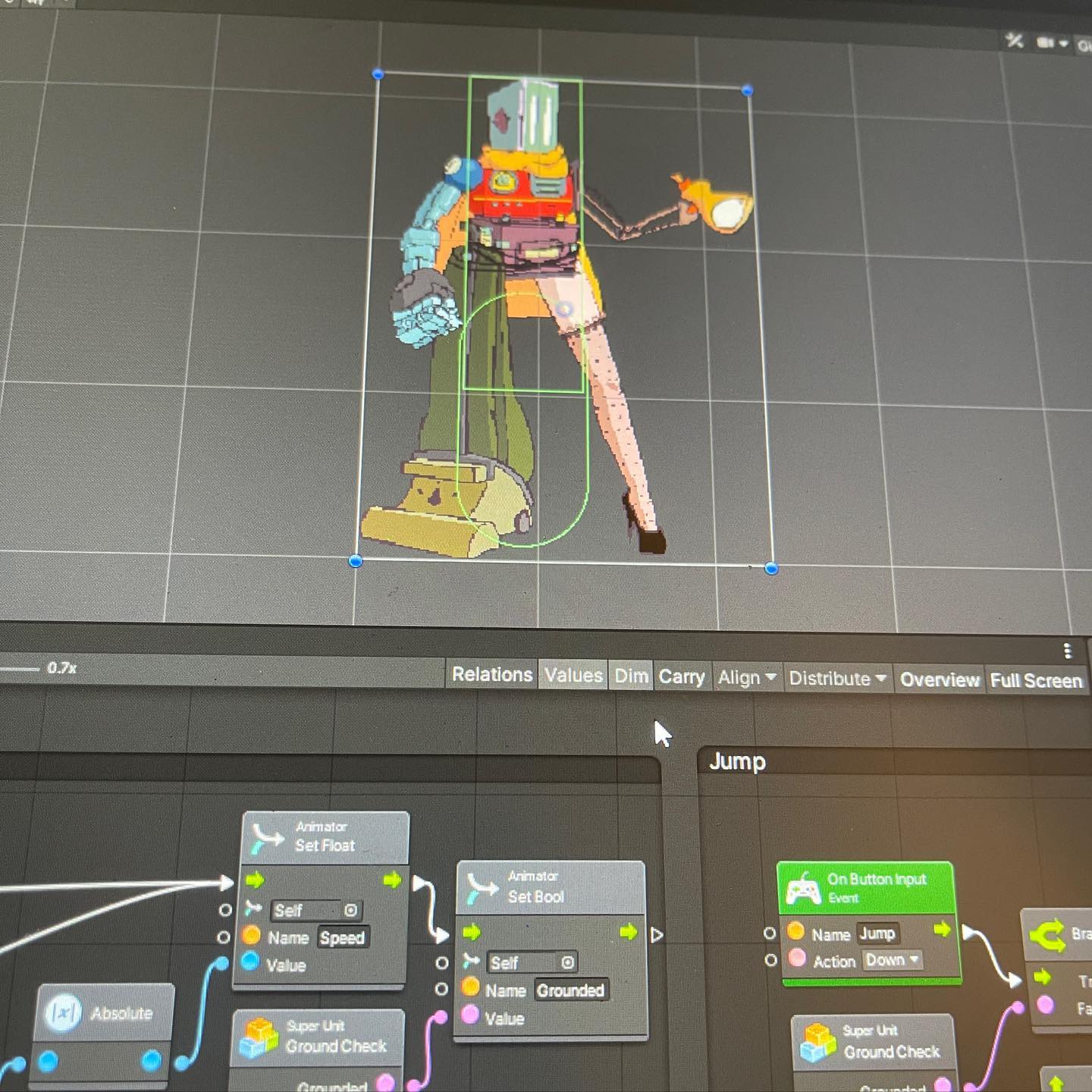Click the Animator Set Bool node icon
This screenshot has height=1092, width=1092.
[482, 887]
